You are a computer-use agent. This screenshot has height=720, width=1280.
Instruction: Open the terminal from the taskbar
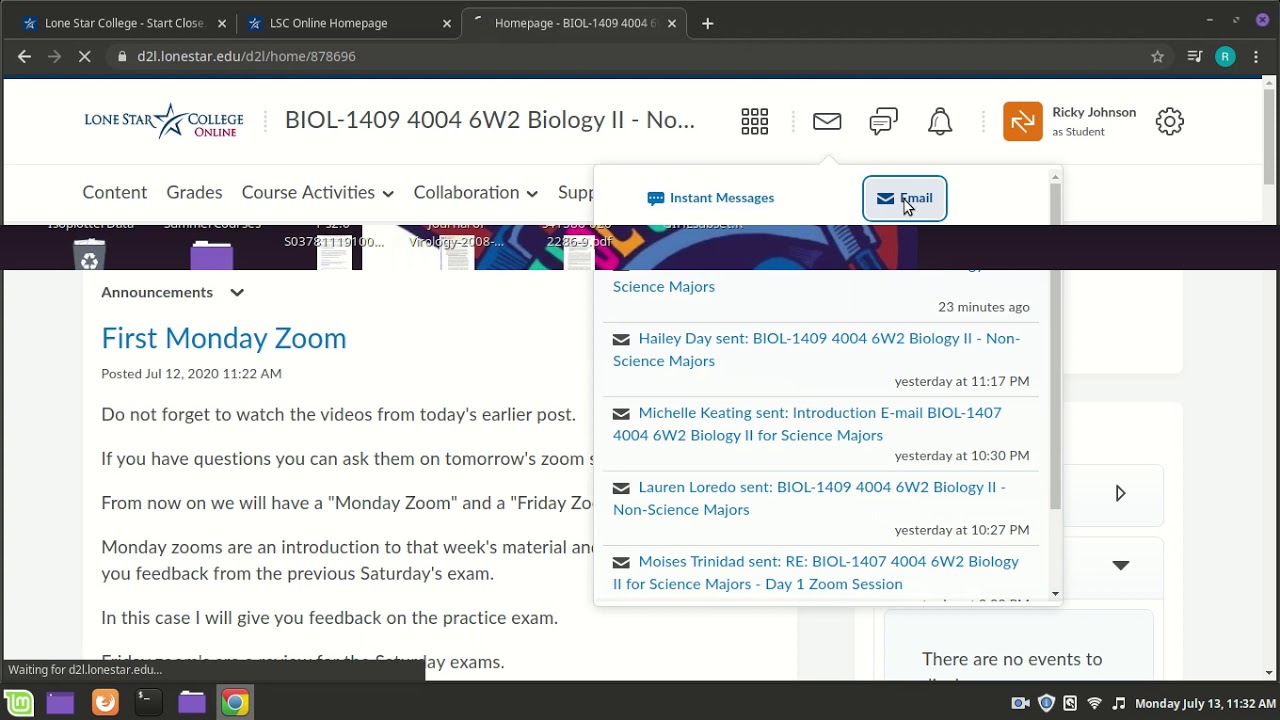pyautogui.click(x=148, y=703)
